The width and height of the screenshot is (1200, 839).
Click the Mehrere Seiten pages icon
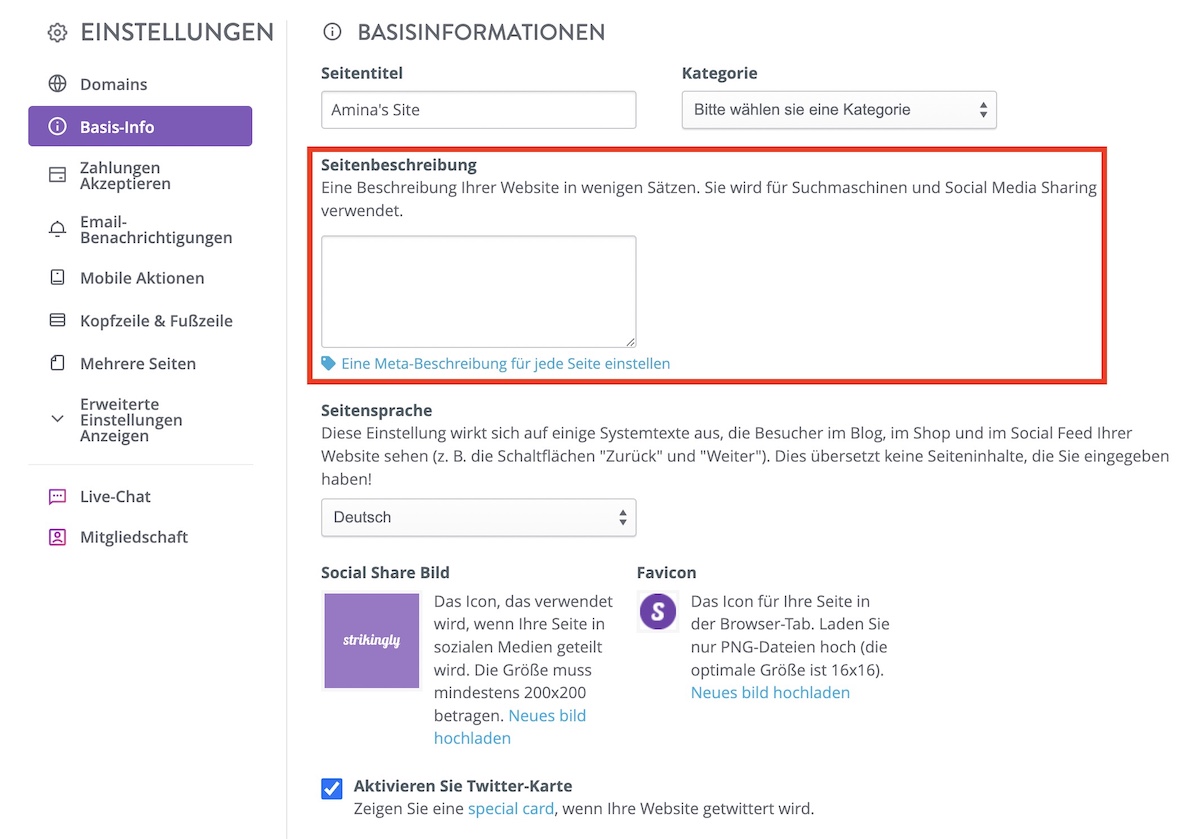[x=58, y=363]
